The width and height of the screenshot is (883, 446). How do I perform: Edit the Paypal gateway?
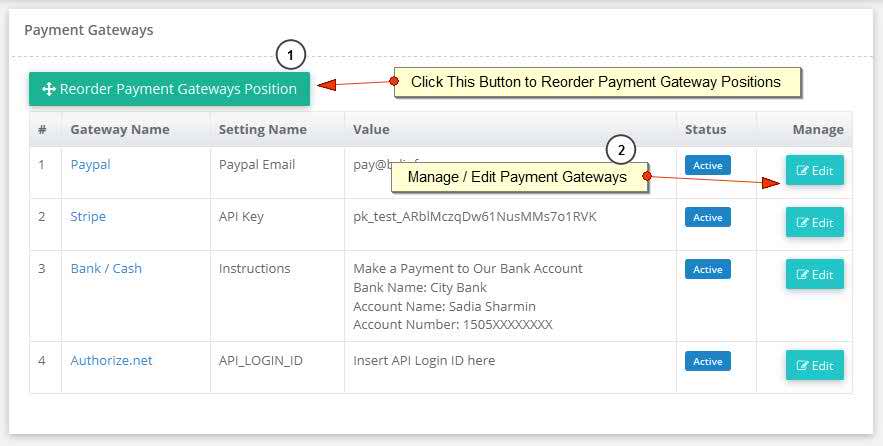coord(815,170)
